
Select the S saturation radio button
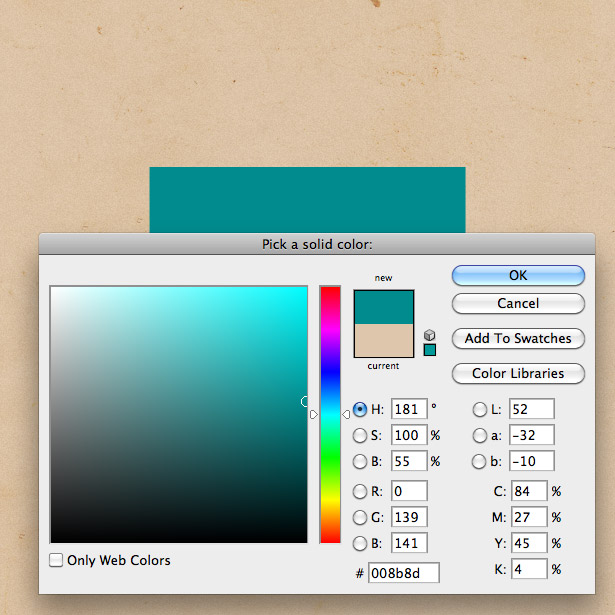click(360, 435)
